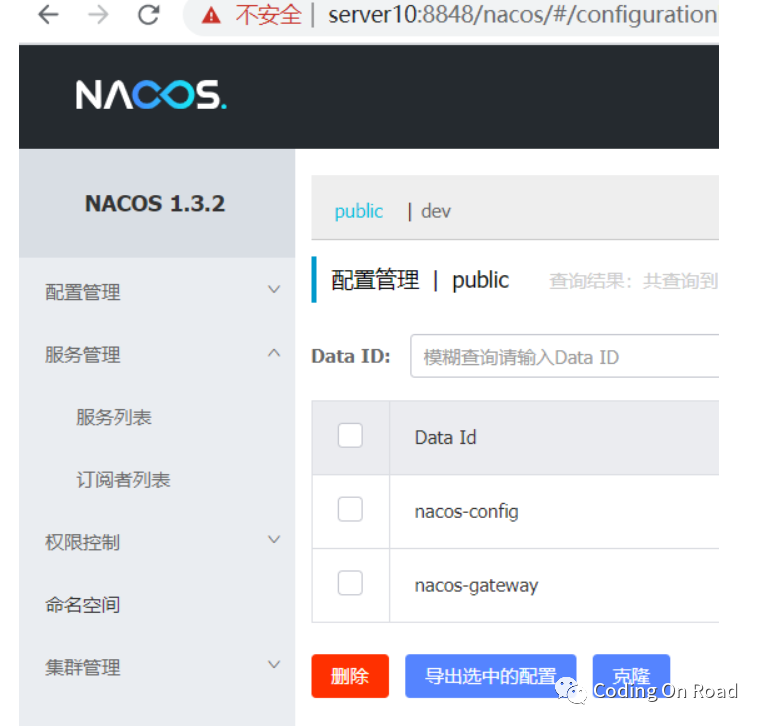Screen dimensions: 763x726
Task: Go forward with the browser forward arrow
Action: click(98, 15)
